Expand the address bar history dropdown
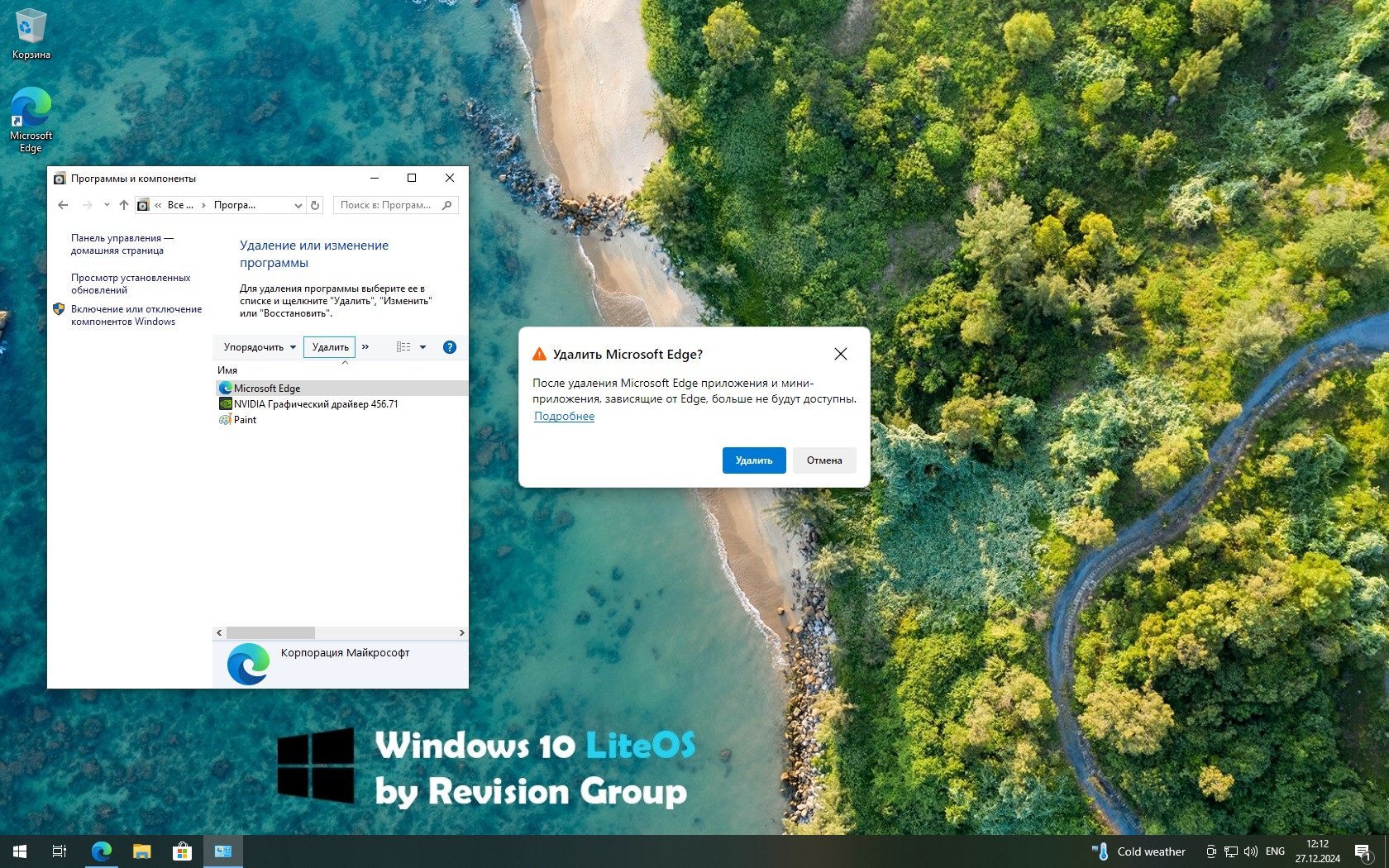 point(298,205)
